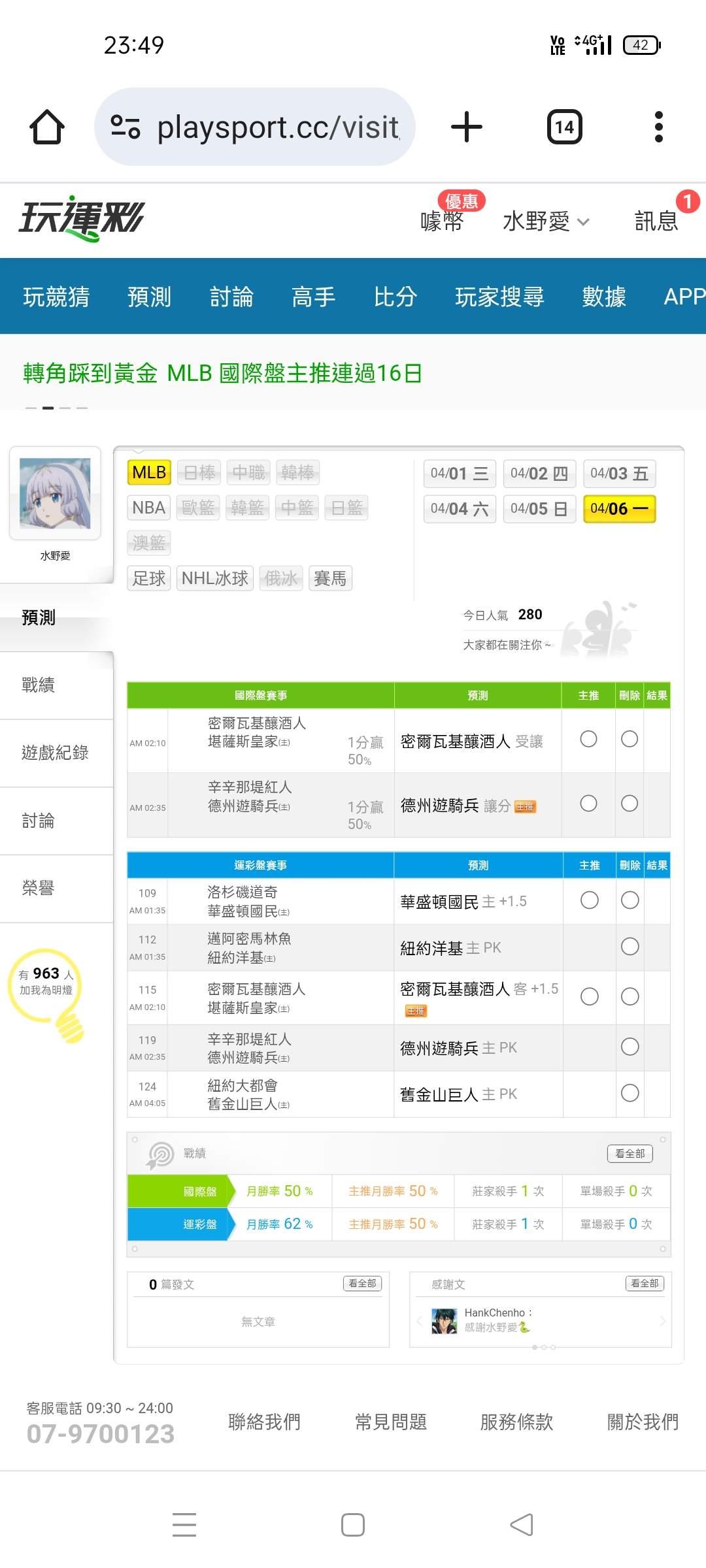The width and height of the screenshot is (706, 1568).
Task: Open a new browser tab
Action: point(467,127)
